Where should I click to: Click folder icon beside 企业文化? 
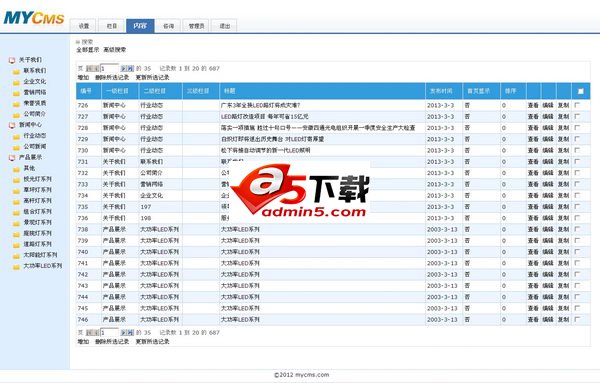[x=16, y=82]
